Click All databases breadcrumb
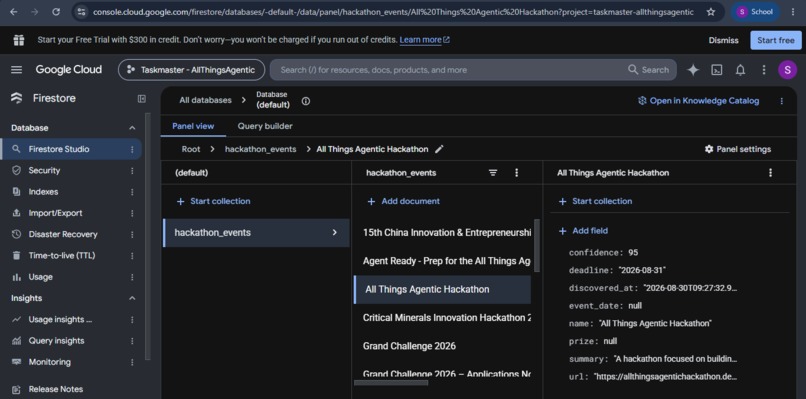806x399 pixels. click(x=205, y=100)
